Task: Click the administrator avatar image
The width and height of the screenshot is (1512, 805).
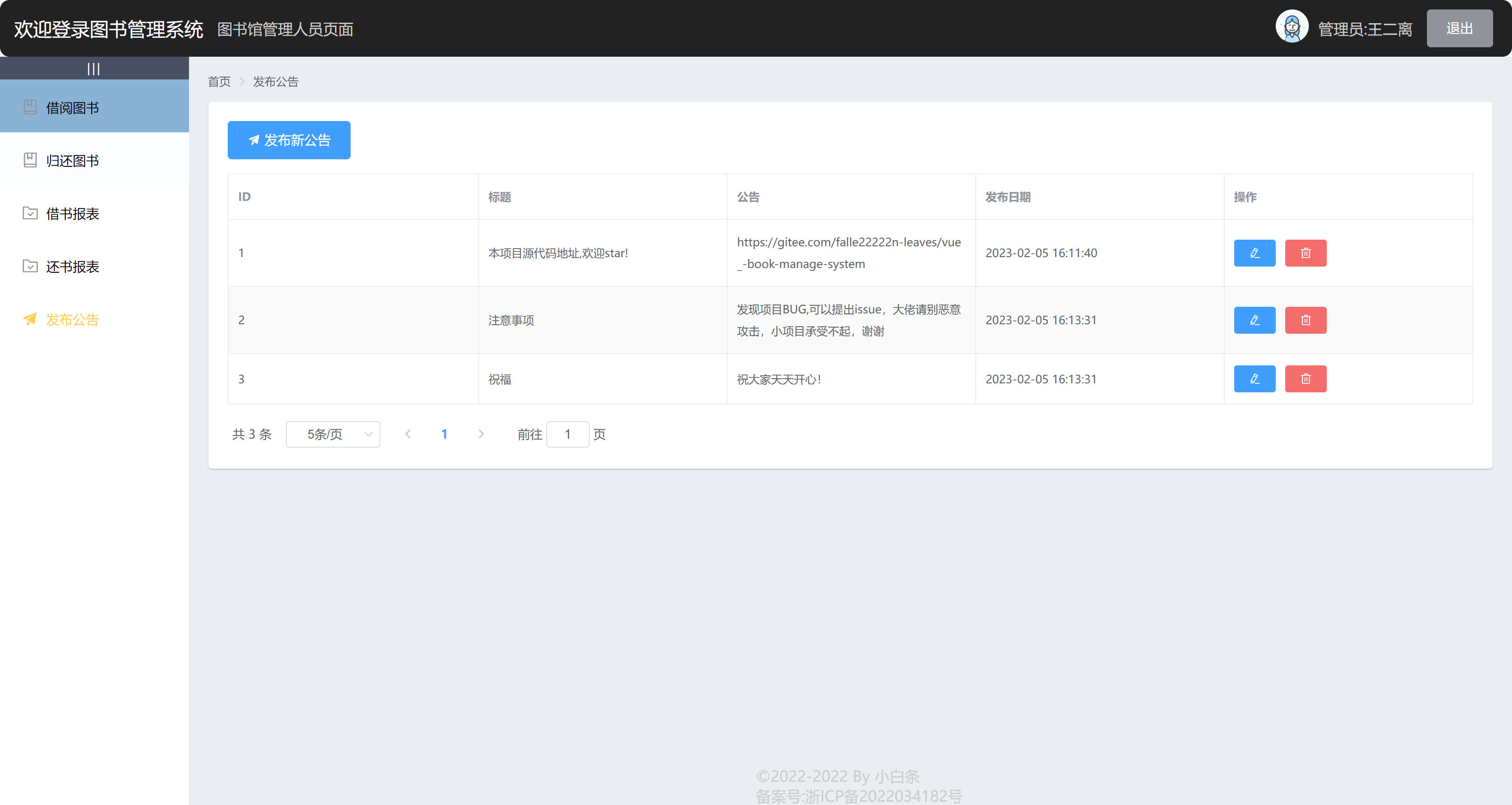Action: [x=1291, y=27]
